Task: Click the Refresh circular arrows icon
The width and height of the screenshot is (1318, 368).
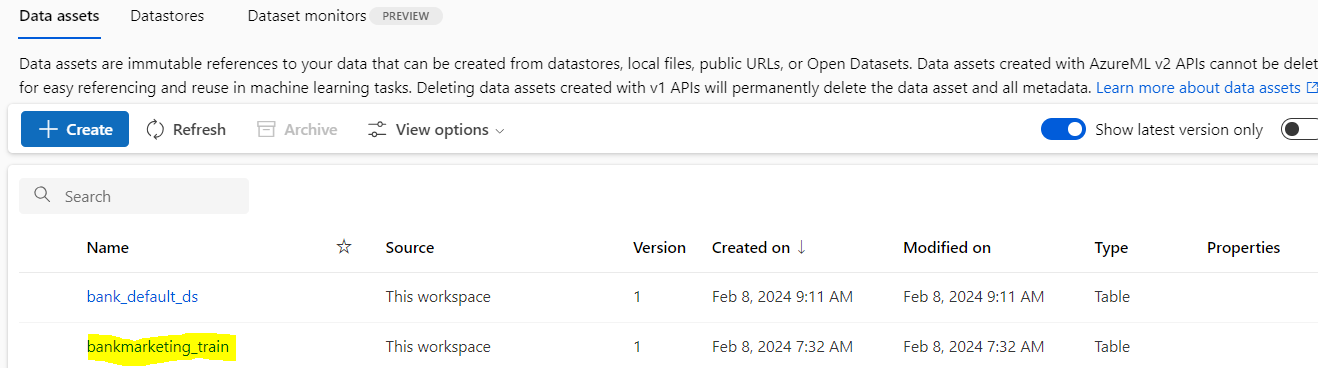Action: [x=155, y=130]
